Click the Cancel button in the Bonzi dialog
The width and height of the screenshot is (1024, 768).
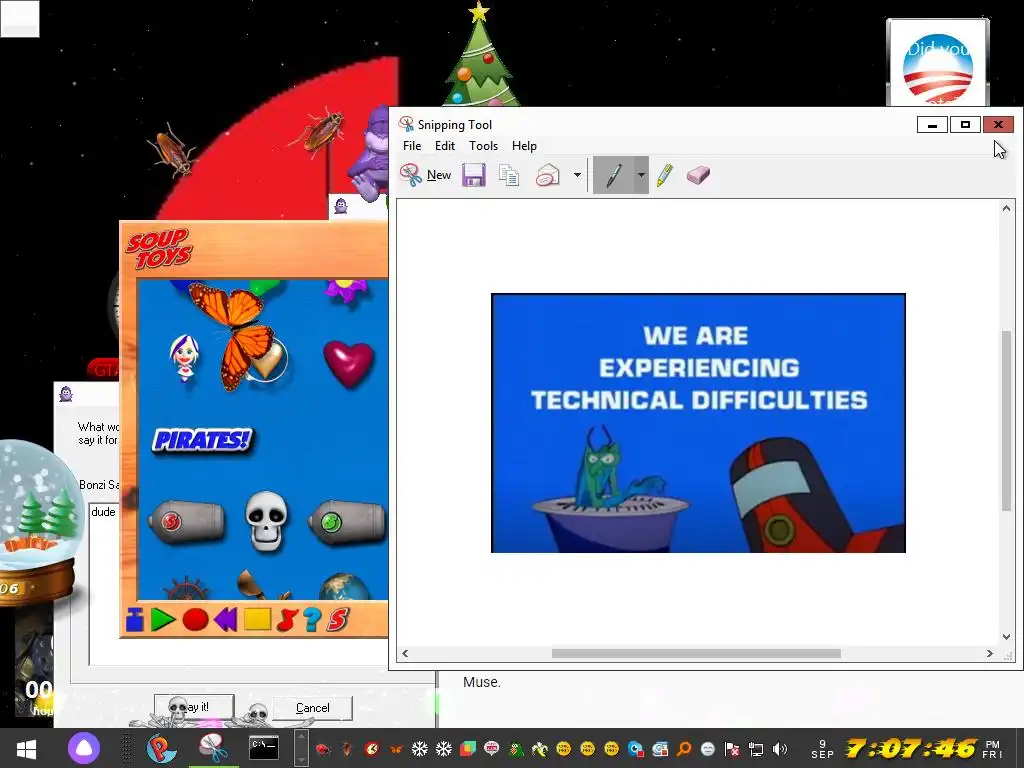312,708
